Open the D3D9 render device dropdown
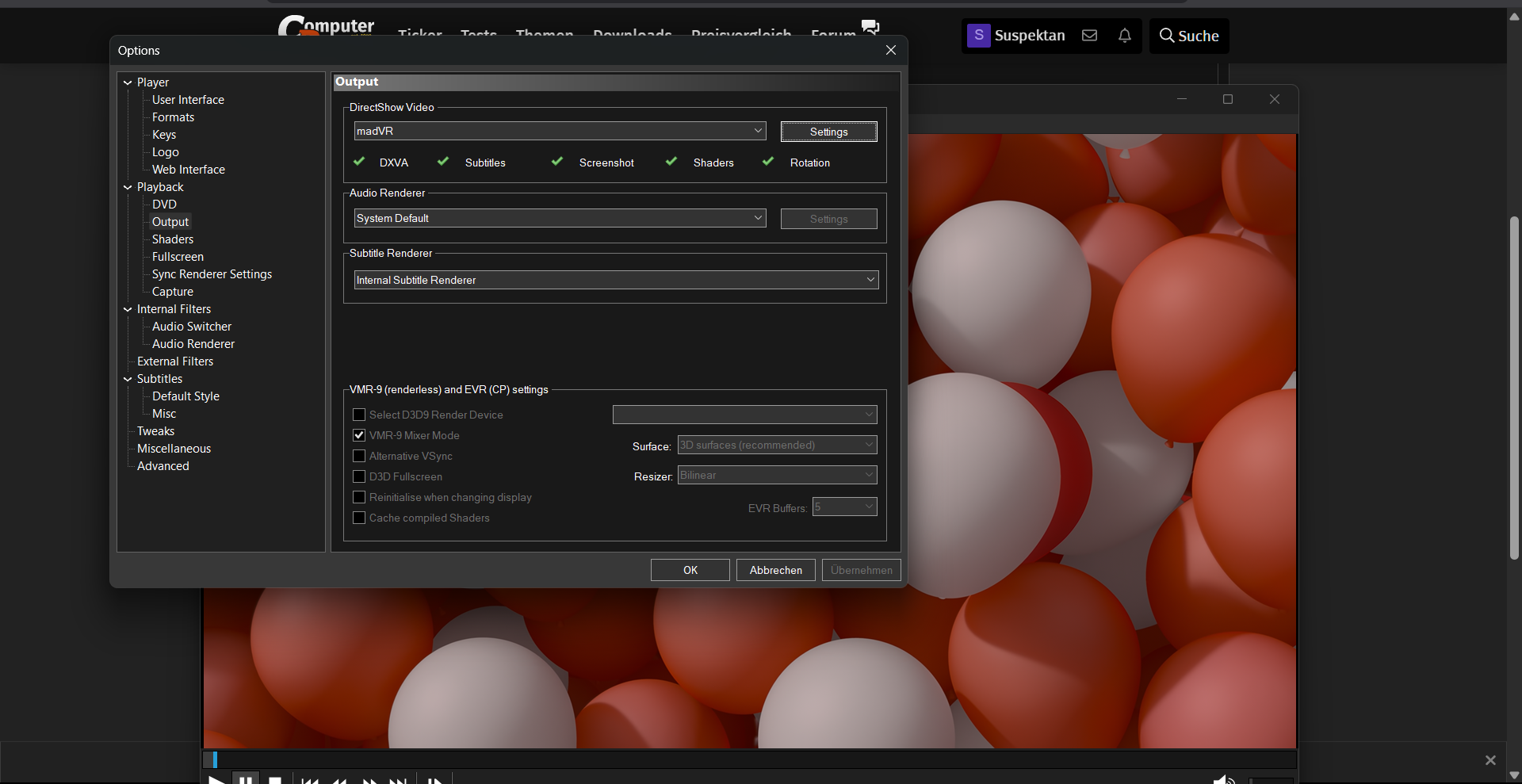Screen dimensions: 1522x784 tap(744, 415)
